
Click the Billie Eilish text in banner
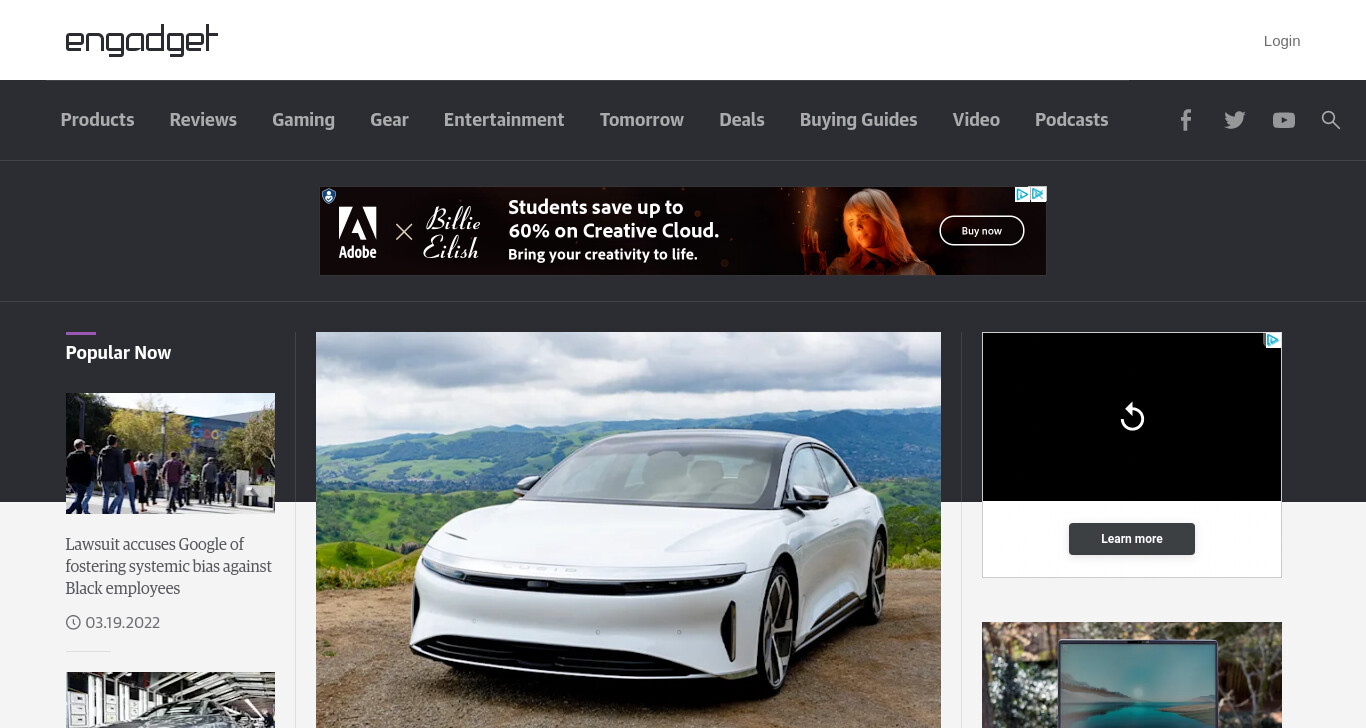(x=452, y=232)
